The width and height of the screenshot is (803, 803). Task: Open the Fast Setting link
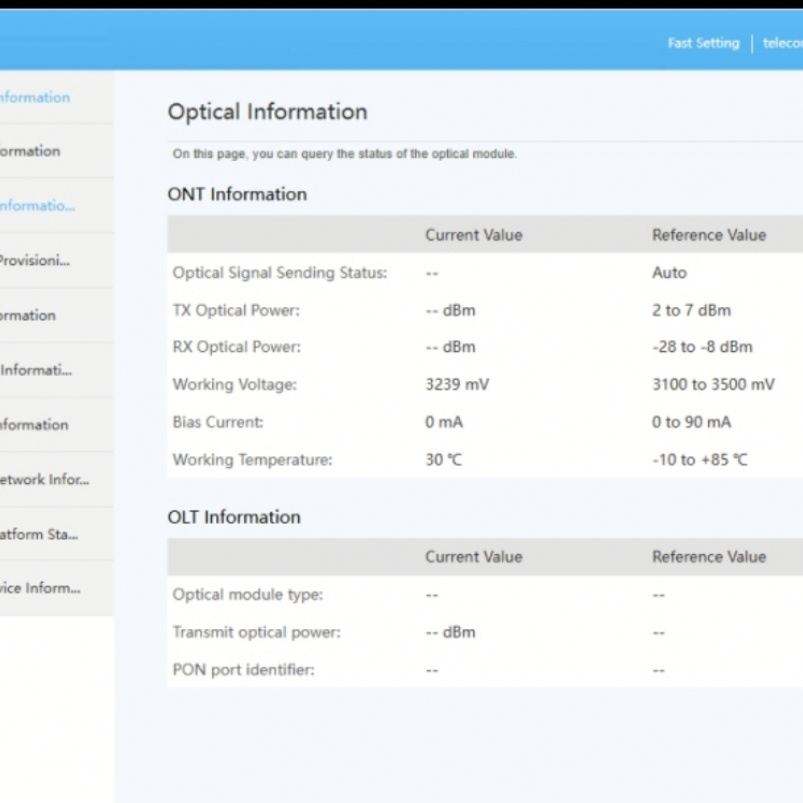tap(703, 43)
